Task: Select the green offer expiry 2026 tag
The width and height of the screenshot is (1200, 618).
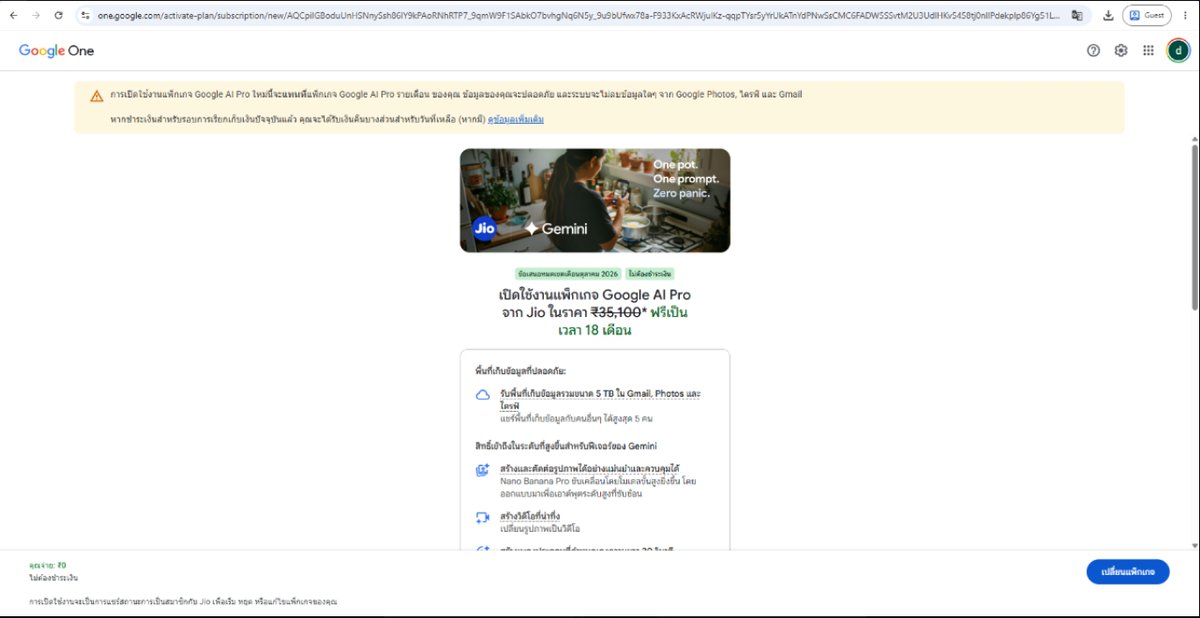Action: tap(568, 273)
